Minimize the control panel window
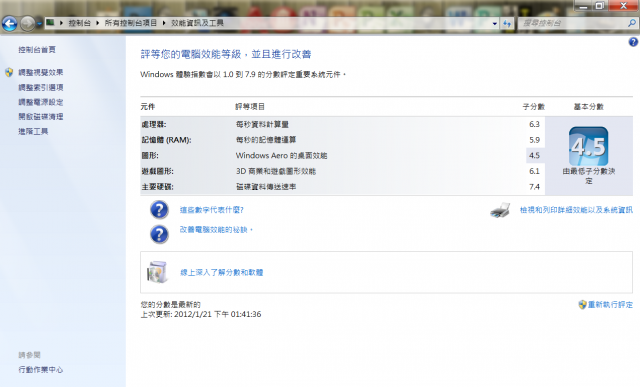The image size is (640, 387). click(x=583, y=6)
